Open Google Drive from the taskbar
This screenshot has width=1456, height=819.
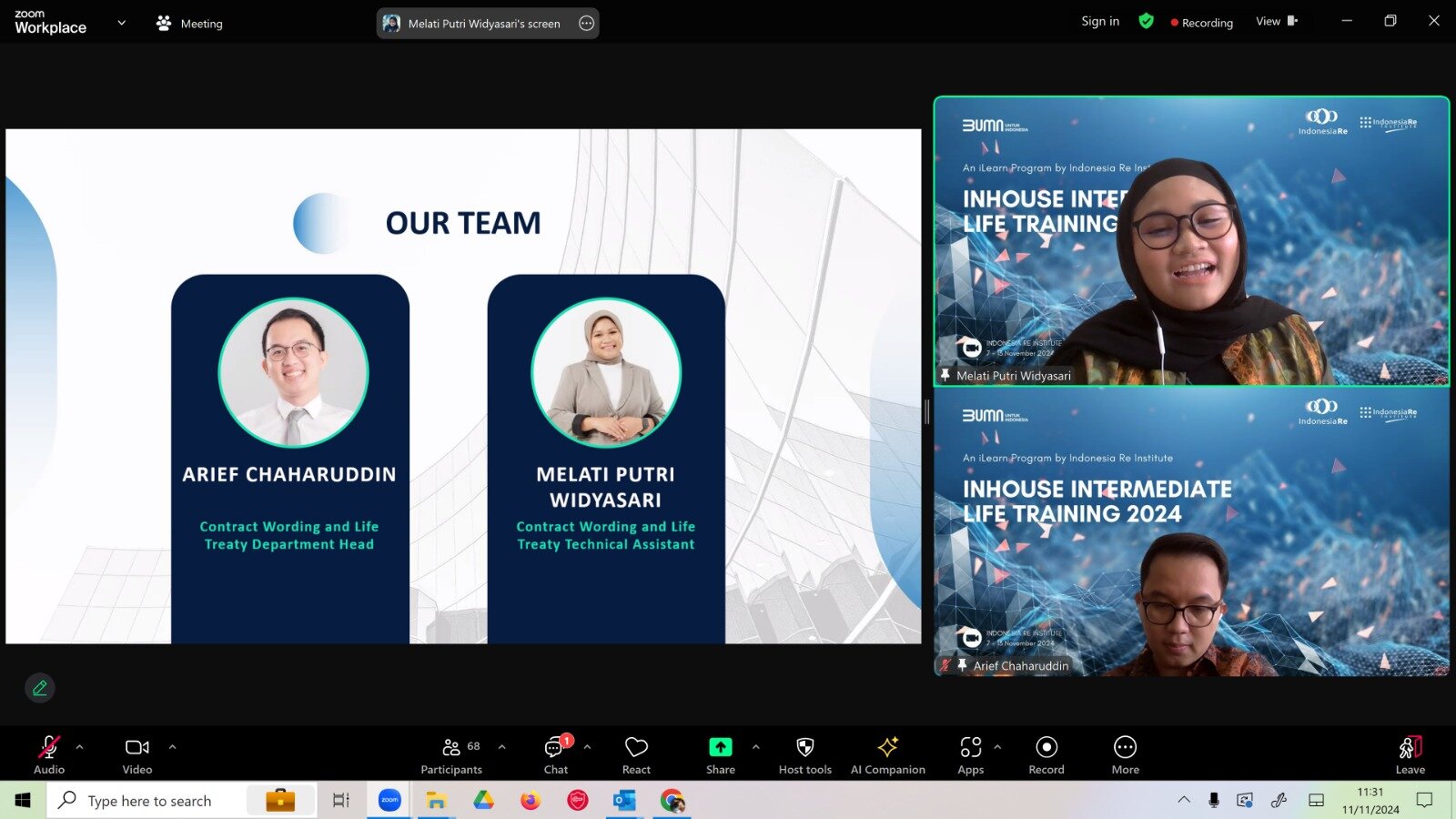[x=483, y=800]
